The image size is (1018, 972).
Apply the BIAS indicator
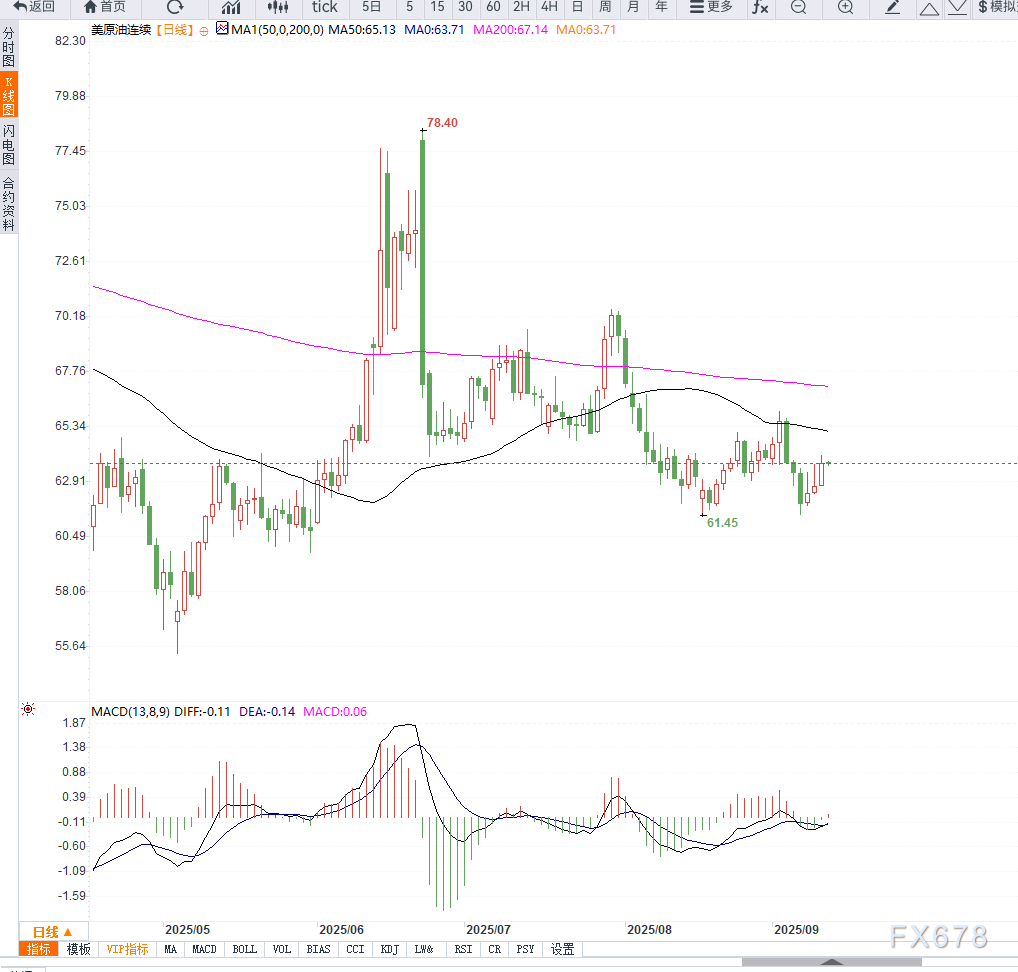(318, 949)
